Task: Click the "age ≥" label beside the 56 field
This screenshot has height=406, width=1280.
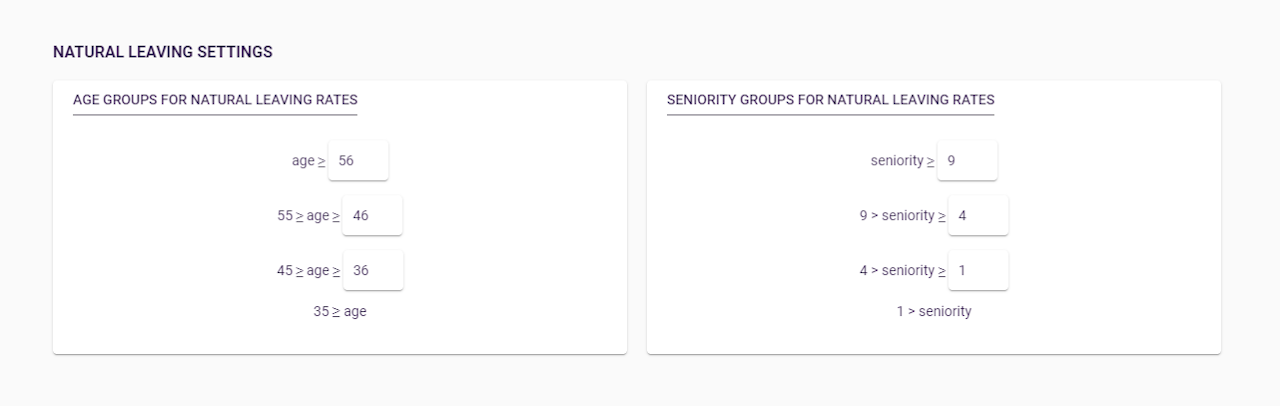Action: [308, 161]
